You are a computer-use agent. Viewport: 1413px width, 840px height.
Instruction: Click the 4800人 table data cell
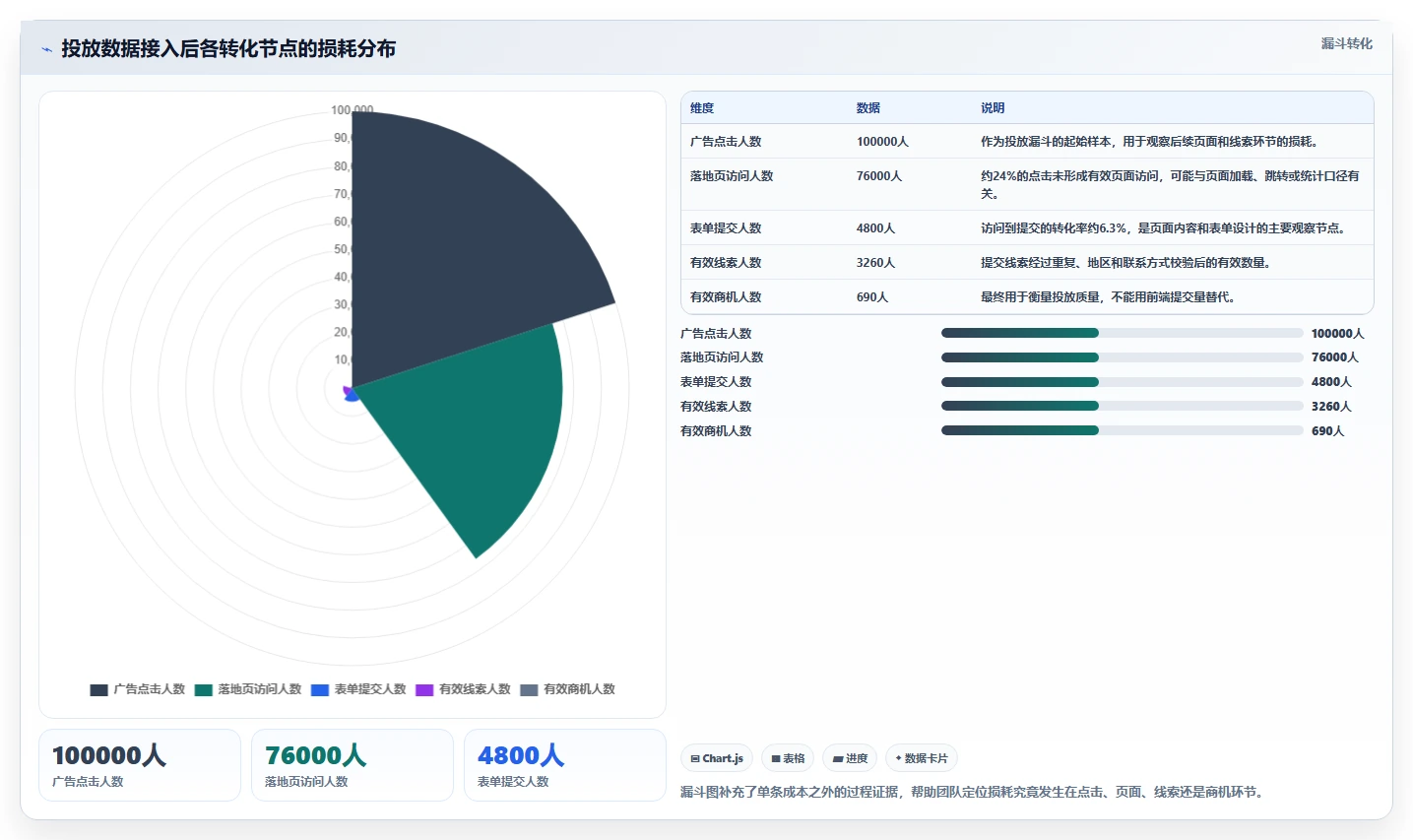pos(875,228)
